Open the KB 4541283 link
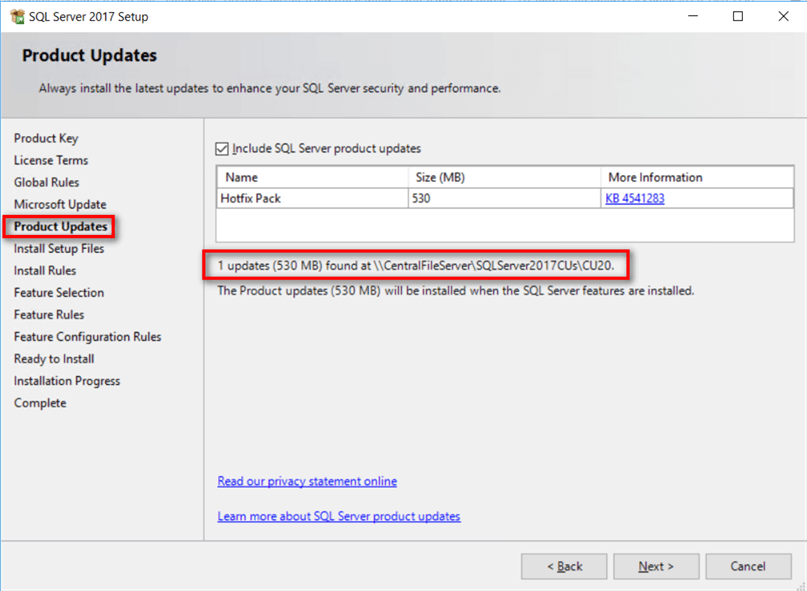Viewport: 807px width, 591px height. tap(635, 198)
